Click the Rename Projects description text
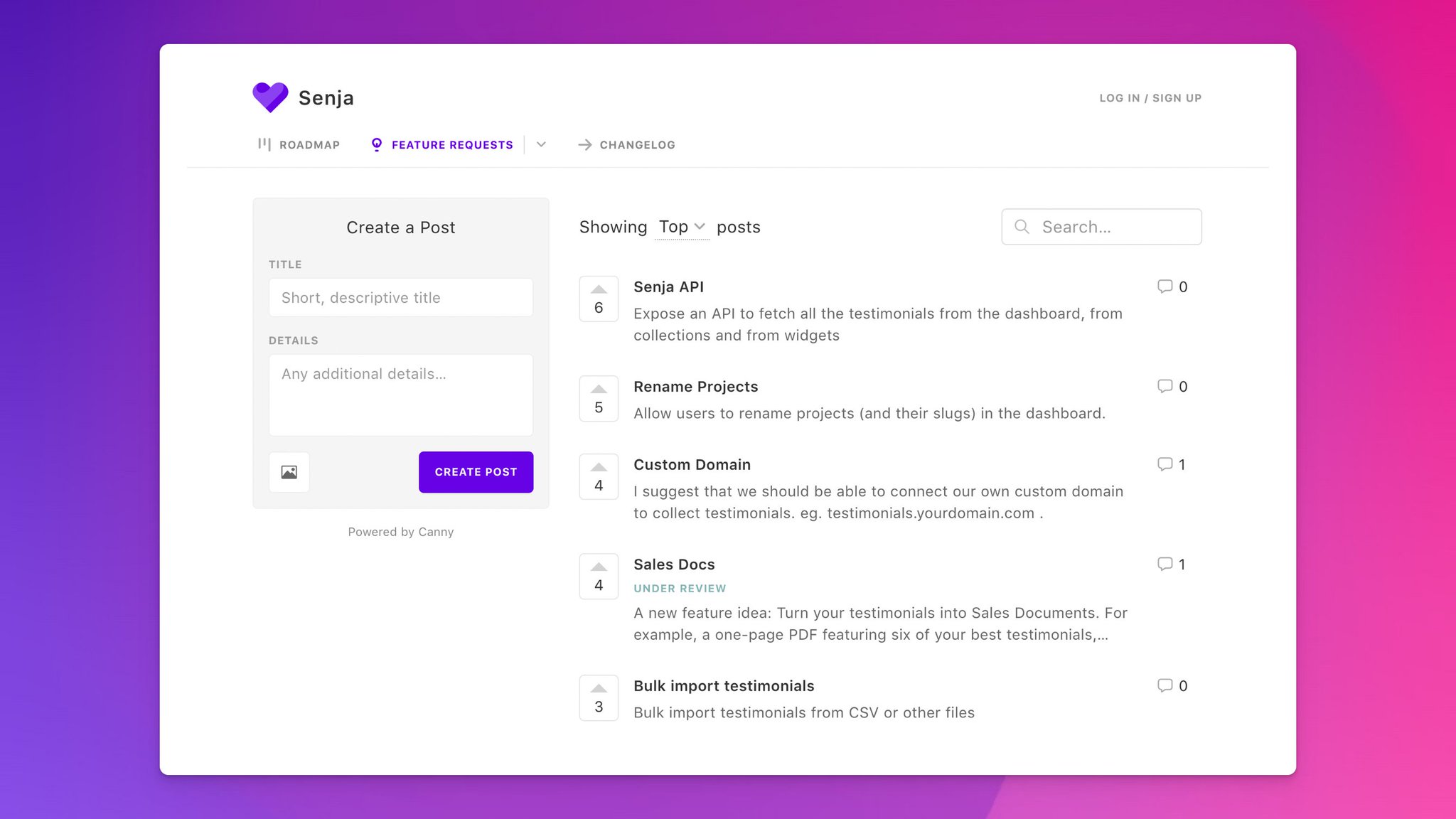This screenshot has height=819, width=1456. coord(869,413)
